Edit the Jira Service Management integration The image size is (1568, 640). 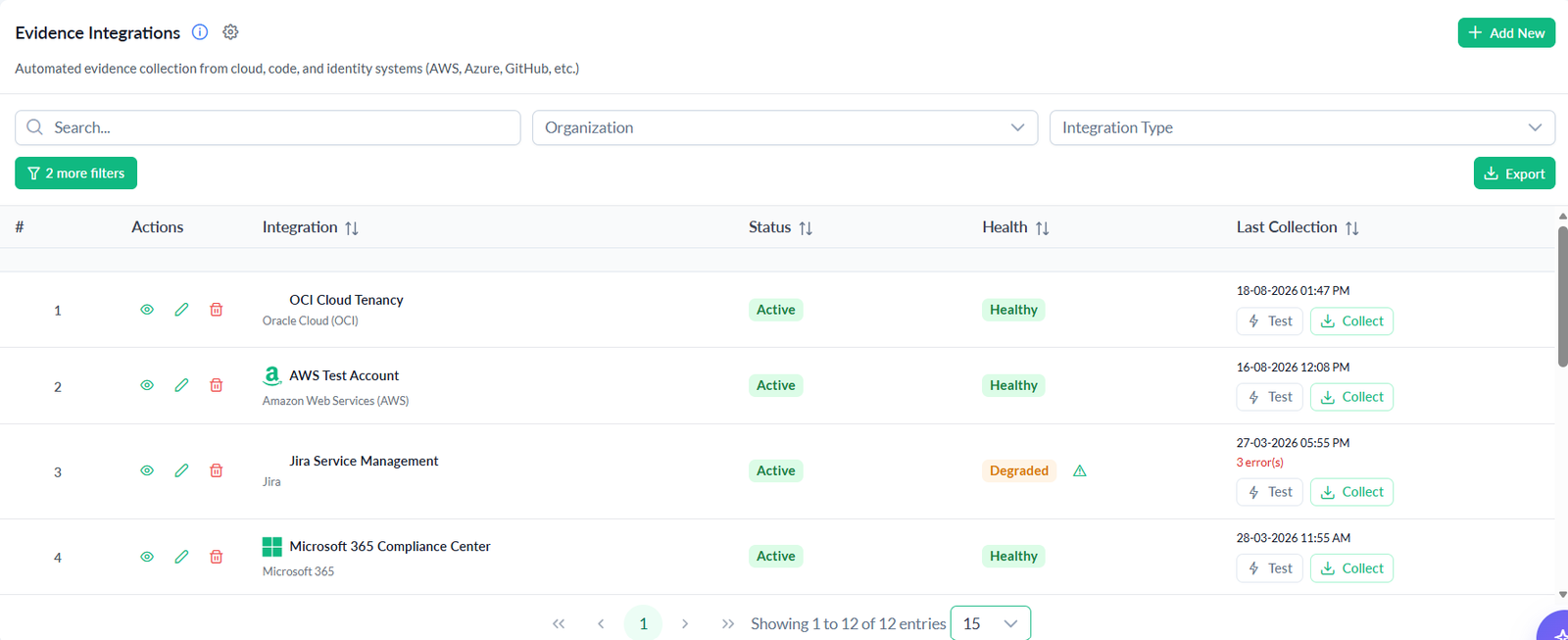pyautogui.click(x=181, y=470)
